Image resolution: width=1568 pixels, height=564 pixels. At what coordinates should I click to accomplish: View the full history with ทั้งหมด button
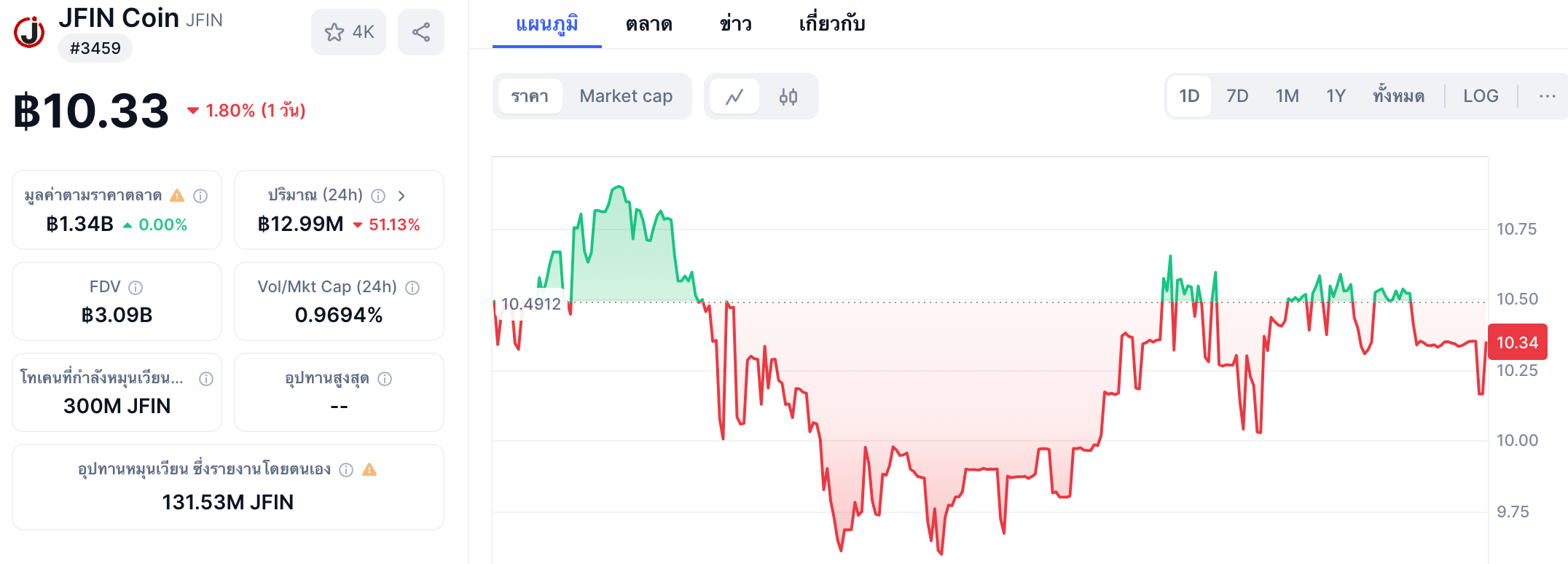(1398, 95)
